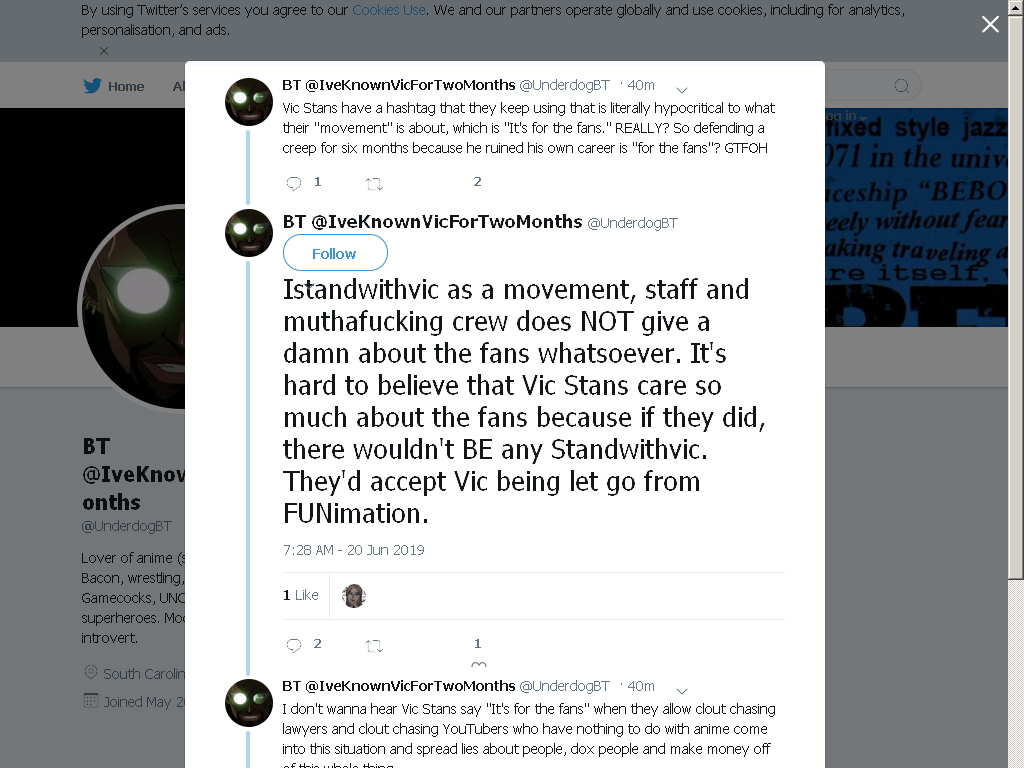Screen dimensions: 1024x768
Task: Dismiss the cookies notice small X
Action: click(104, 51)
